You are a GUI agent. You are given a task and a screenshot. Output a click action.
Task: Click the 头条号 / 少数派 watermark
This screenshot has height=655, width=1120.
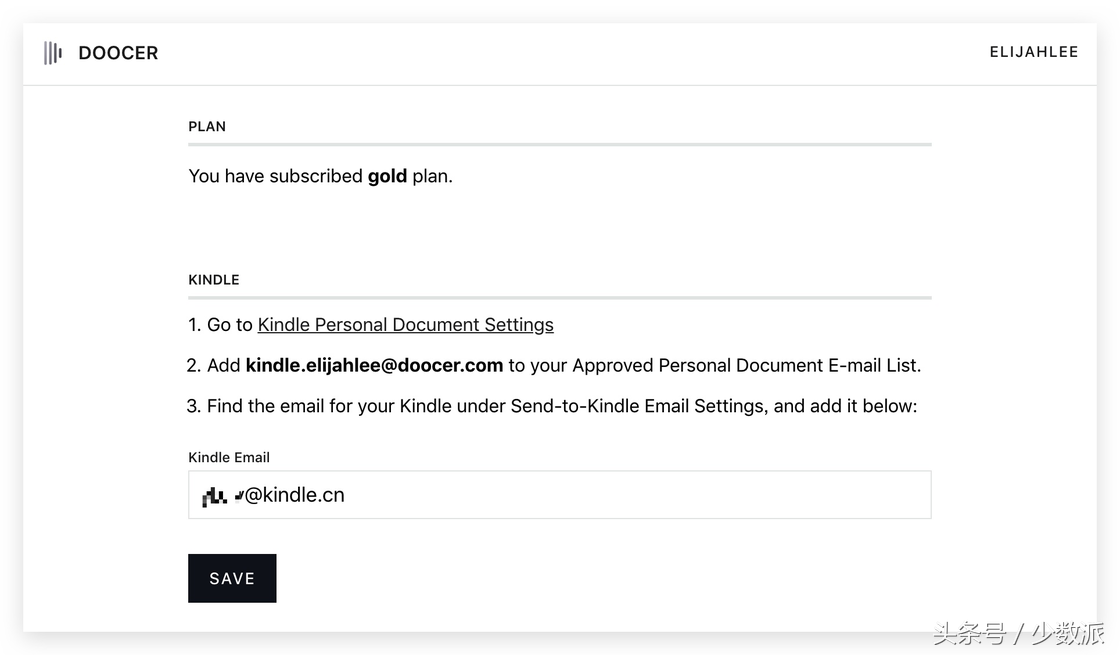coord(1019,633)
